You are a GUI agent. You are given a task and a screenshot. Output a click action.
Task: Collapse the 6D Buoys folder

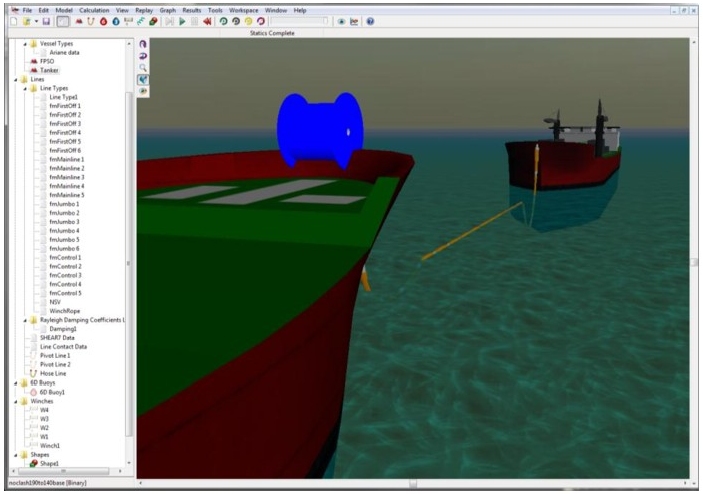[x=16, y=383]
